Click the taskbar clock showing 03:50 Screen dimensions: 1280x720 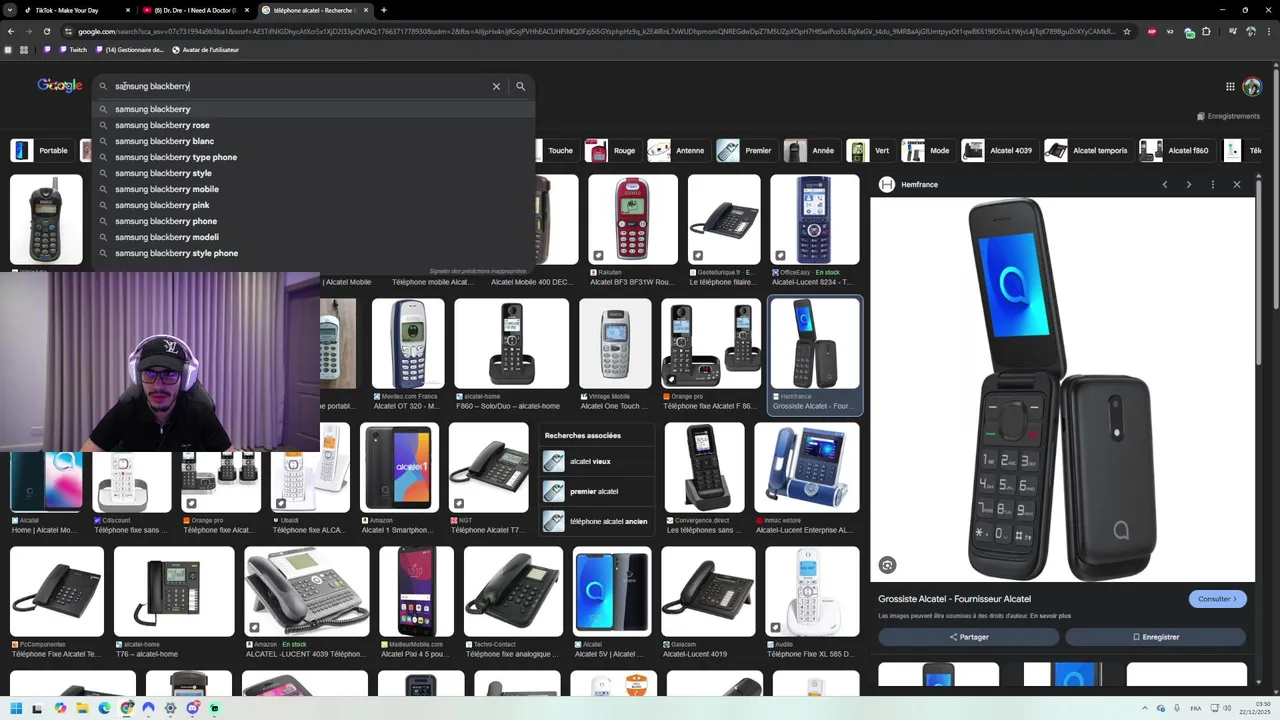click(x=1255, y=708)
